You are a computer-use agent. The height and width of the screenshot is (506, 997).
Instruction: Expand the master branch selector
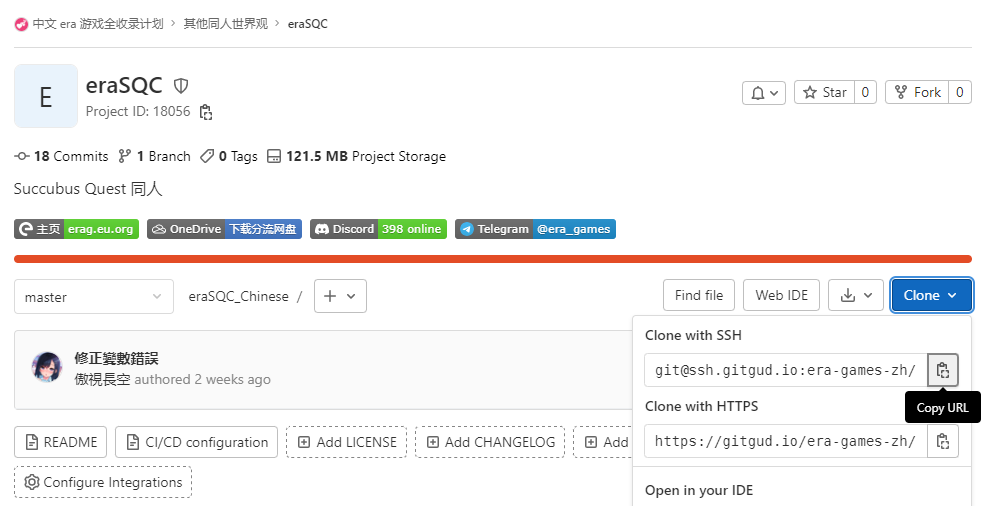point(93,297)
